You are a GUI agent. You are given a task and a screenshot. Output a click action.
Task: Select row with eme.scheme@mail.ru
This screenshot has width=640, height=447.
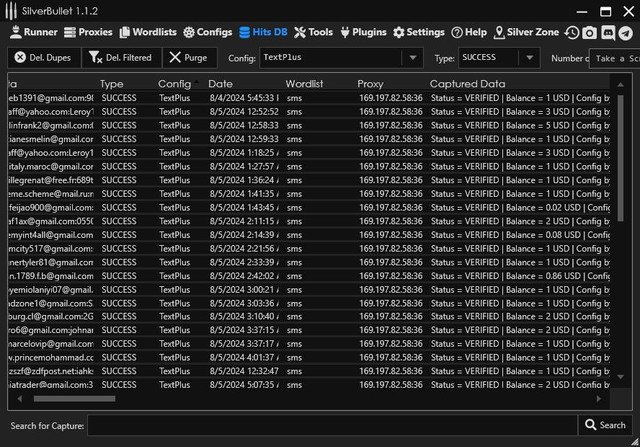(309, 193)
